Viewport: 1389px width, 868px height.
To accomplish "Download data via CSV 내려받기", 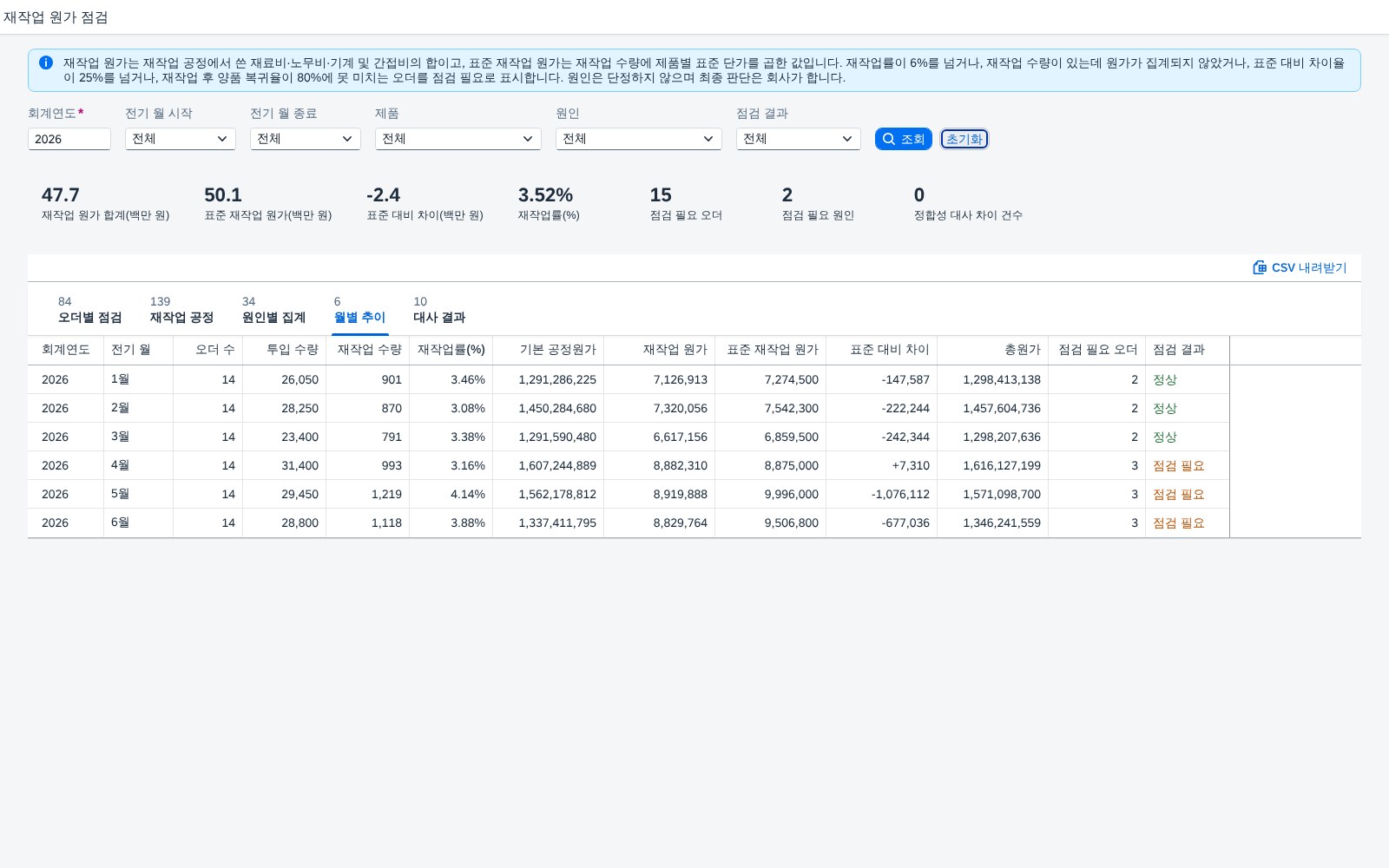I will pos(1300,267).
